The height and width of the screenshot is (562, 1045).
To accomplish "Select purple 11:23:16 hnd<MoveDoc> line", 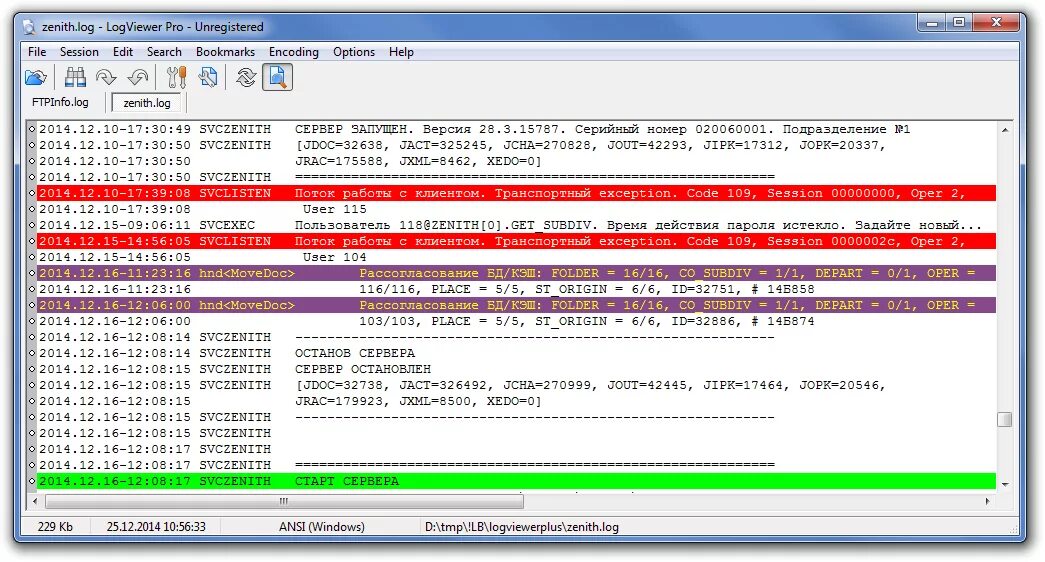I will [x=517, y=273].
